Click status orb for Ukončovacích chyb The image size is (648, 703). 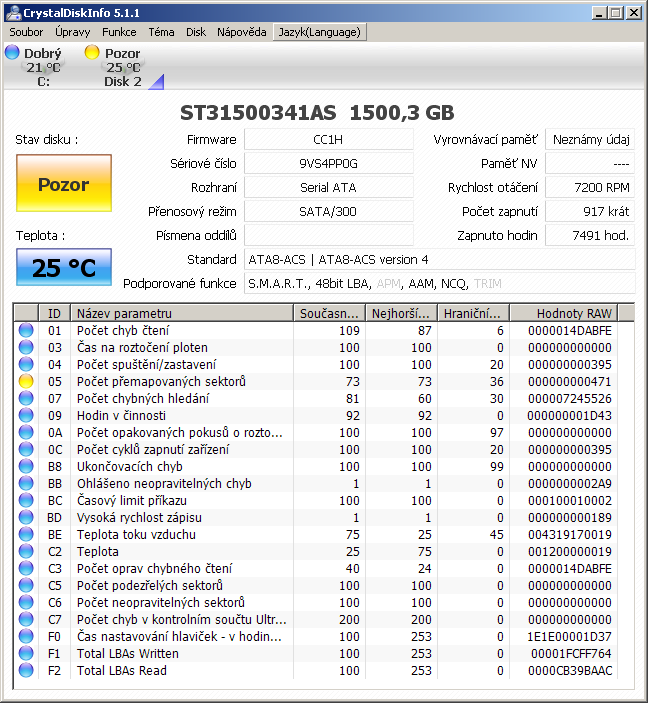26,466
